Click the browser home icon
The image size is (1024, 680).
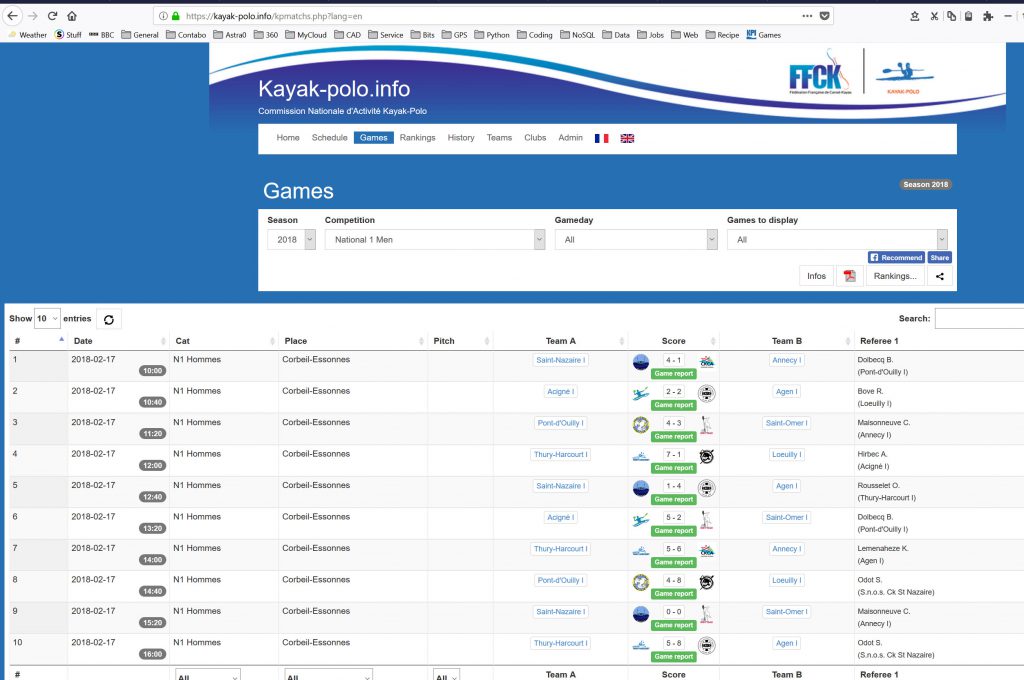[71, 16]
